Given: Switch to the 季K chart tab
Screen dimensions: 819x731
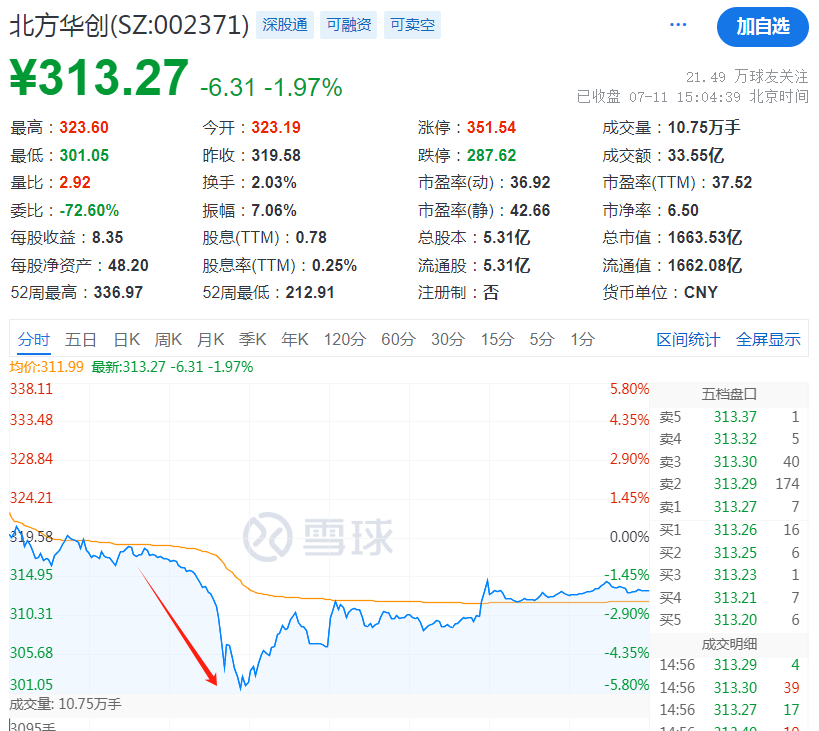Looking at the screenshot, I should pos(253,339).
